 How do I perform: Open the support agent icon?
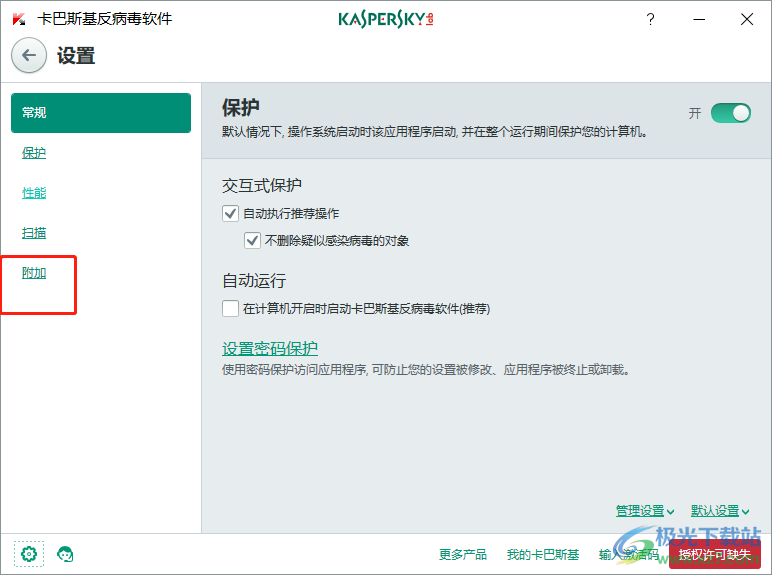tap(65, 554)
